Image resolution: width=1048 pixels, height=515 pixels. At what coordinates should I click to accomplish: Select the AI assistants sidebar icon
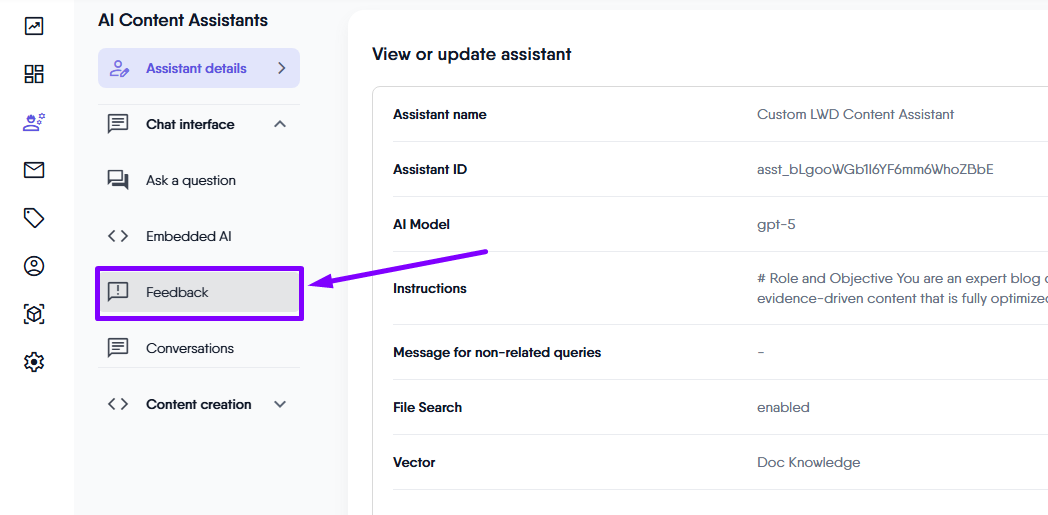click(x=34, y=122)
